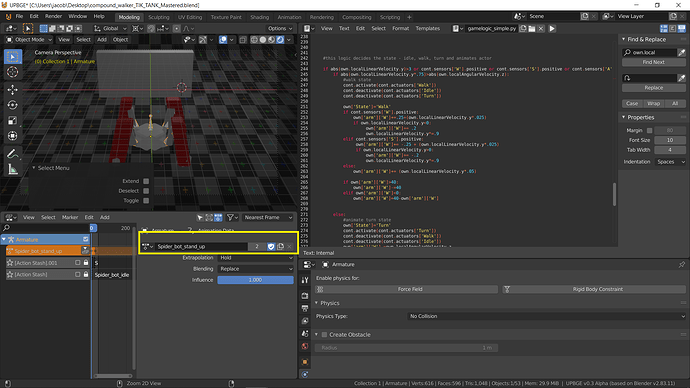Select the Measure tool
This screenshot has height=388, width=690.
click(12, 169)
